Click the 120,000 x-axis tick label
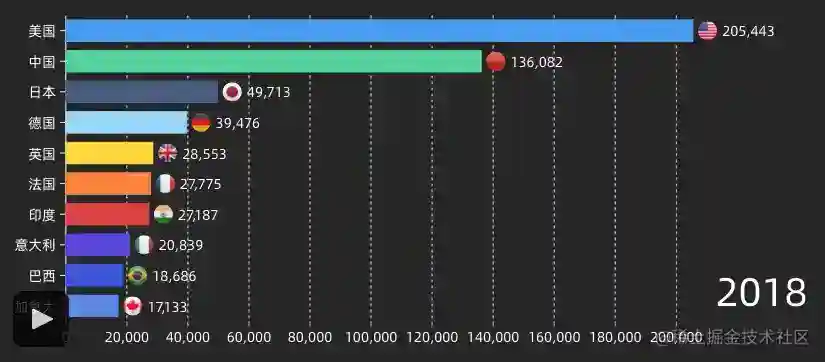This screenshot has width=825, height=362. tap(432, 337)
